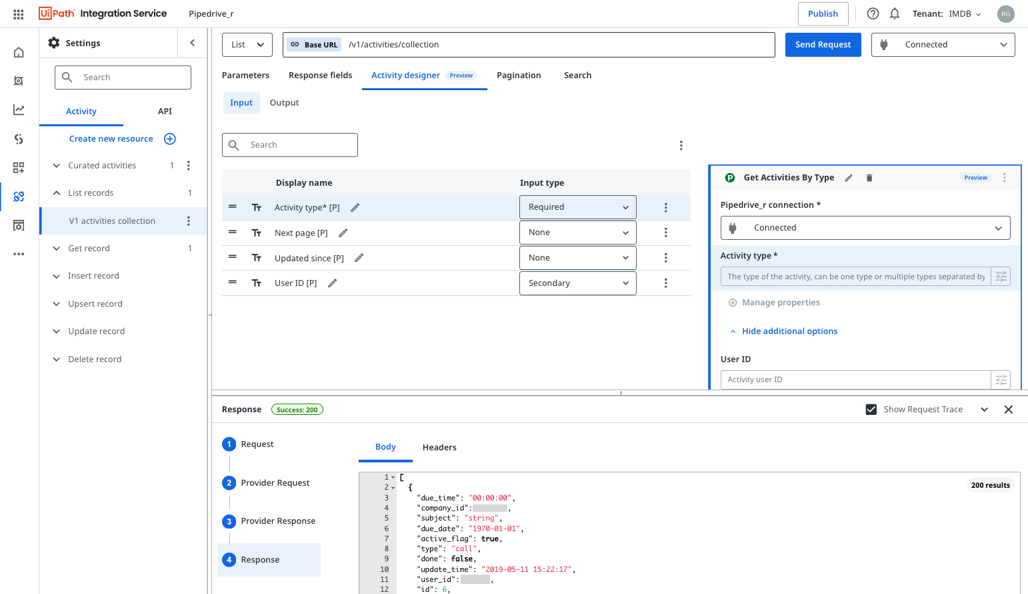Open the app launcher grid icon
Viewport: 1028px width, 594px height.
point(18,14)
